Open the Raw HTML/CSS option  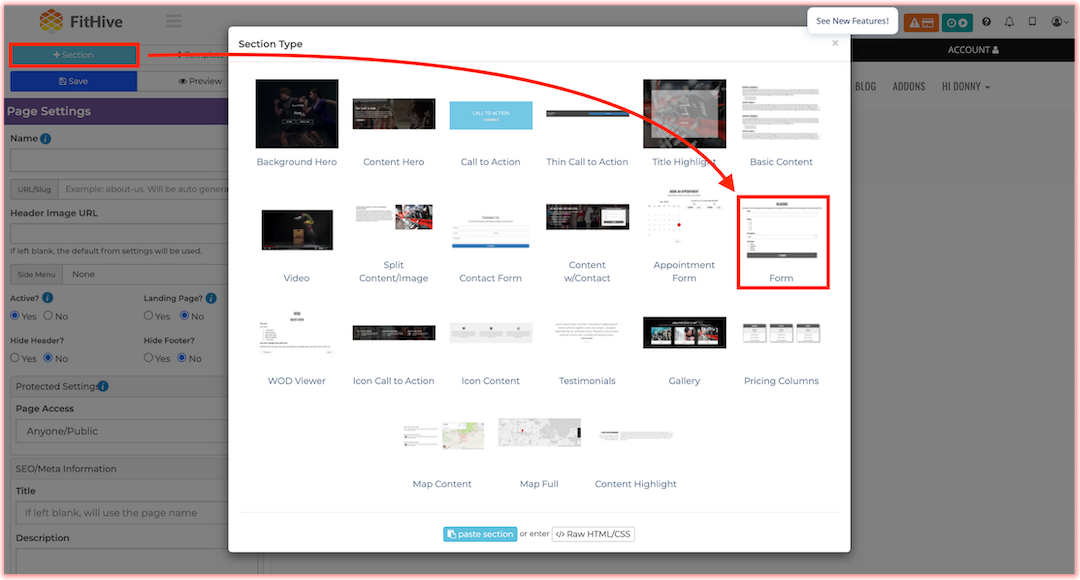click(x=593, y=534)
